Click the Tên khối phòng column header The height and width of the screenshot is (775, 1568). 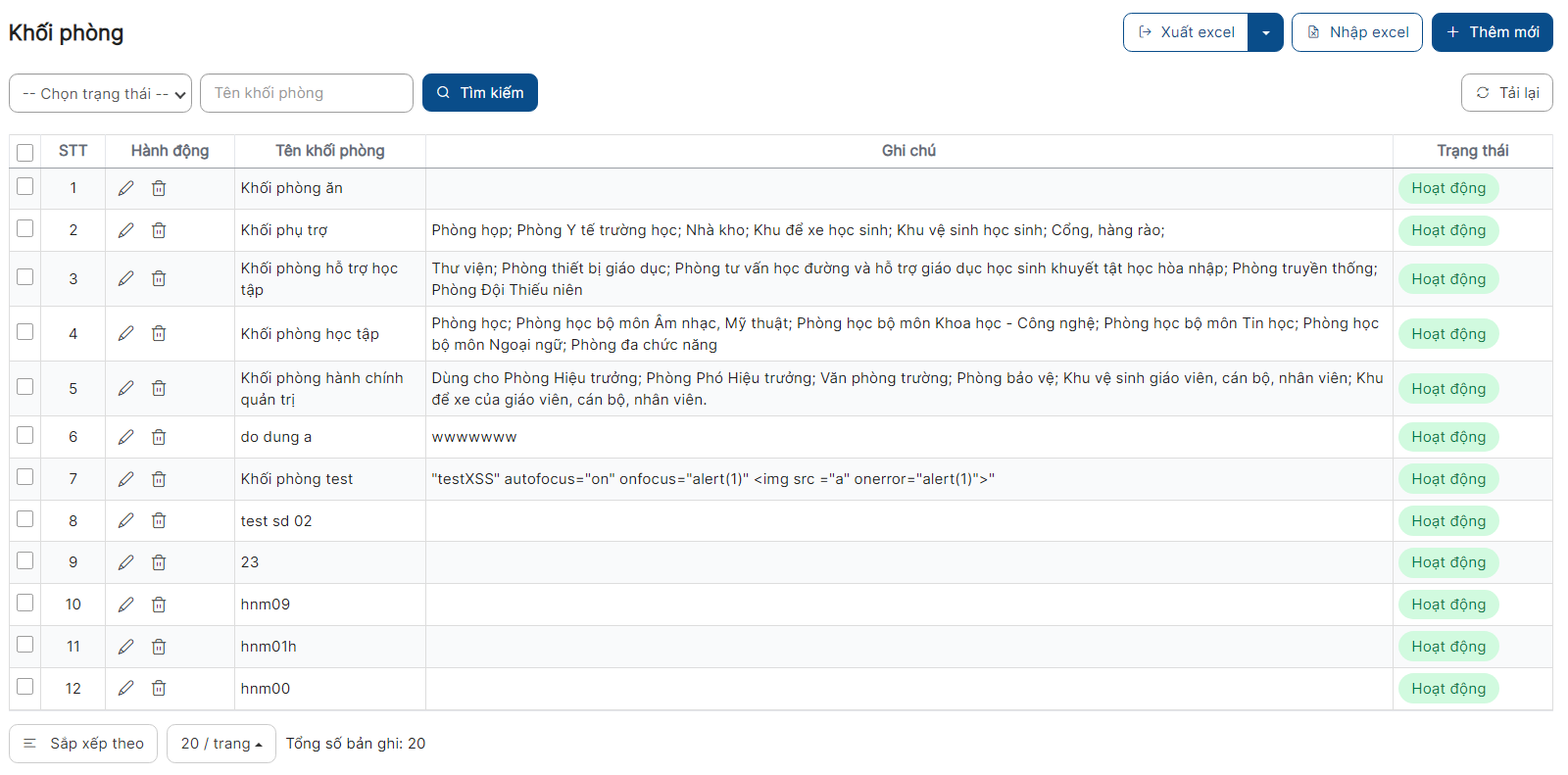329,151
